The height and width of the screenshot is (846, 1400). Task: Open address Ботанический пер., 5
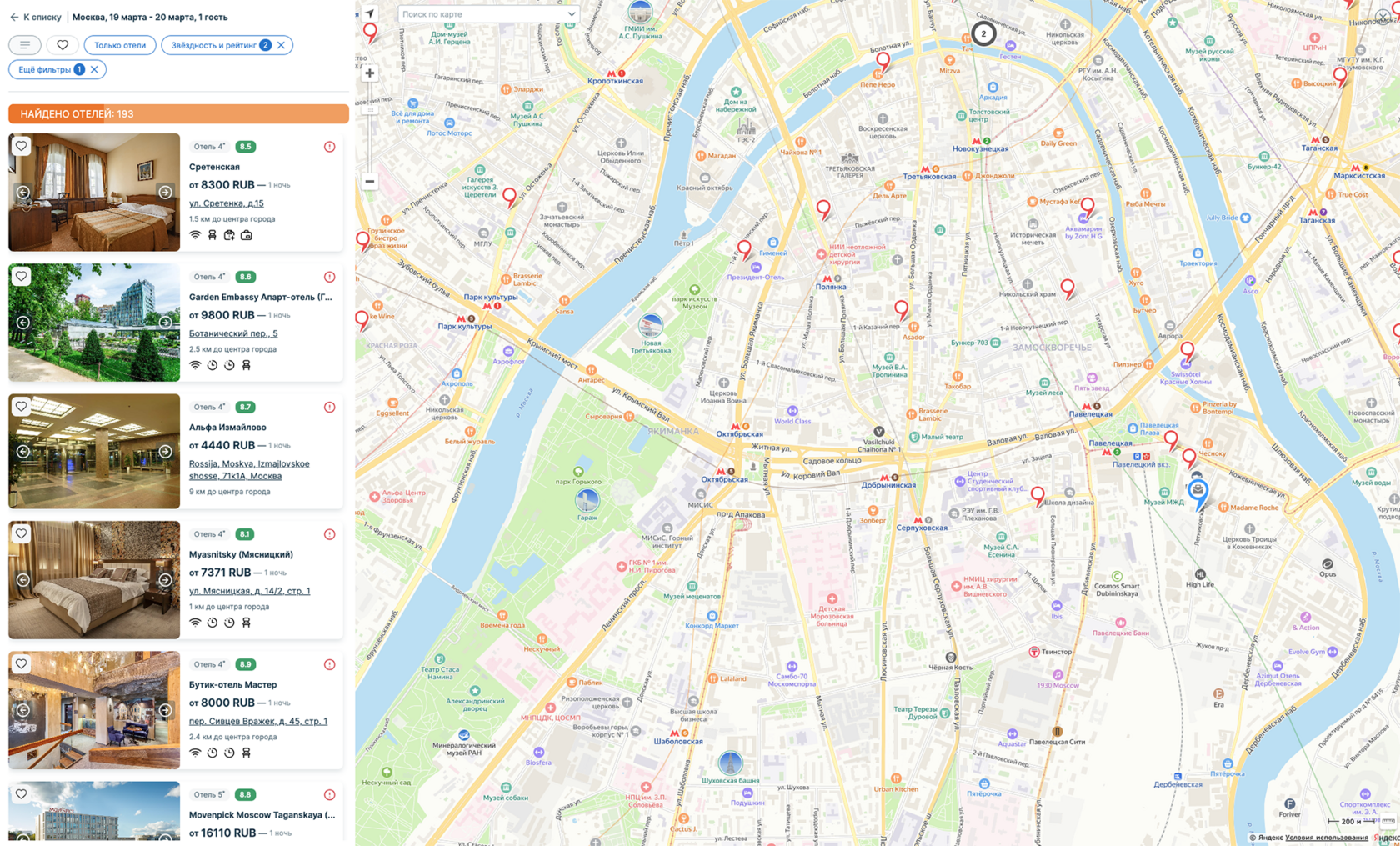[x=233, y=333]
